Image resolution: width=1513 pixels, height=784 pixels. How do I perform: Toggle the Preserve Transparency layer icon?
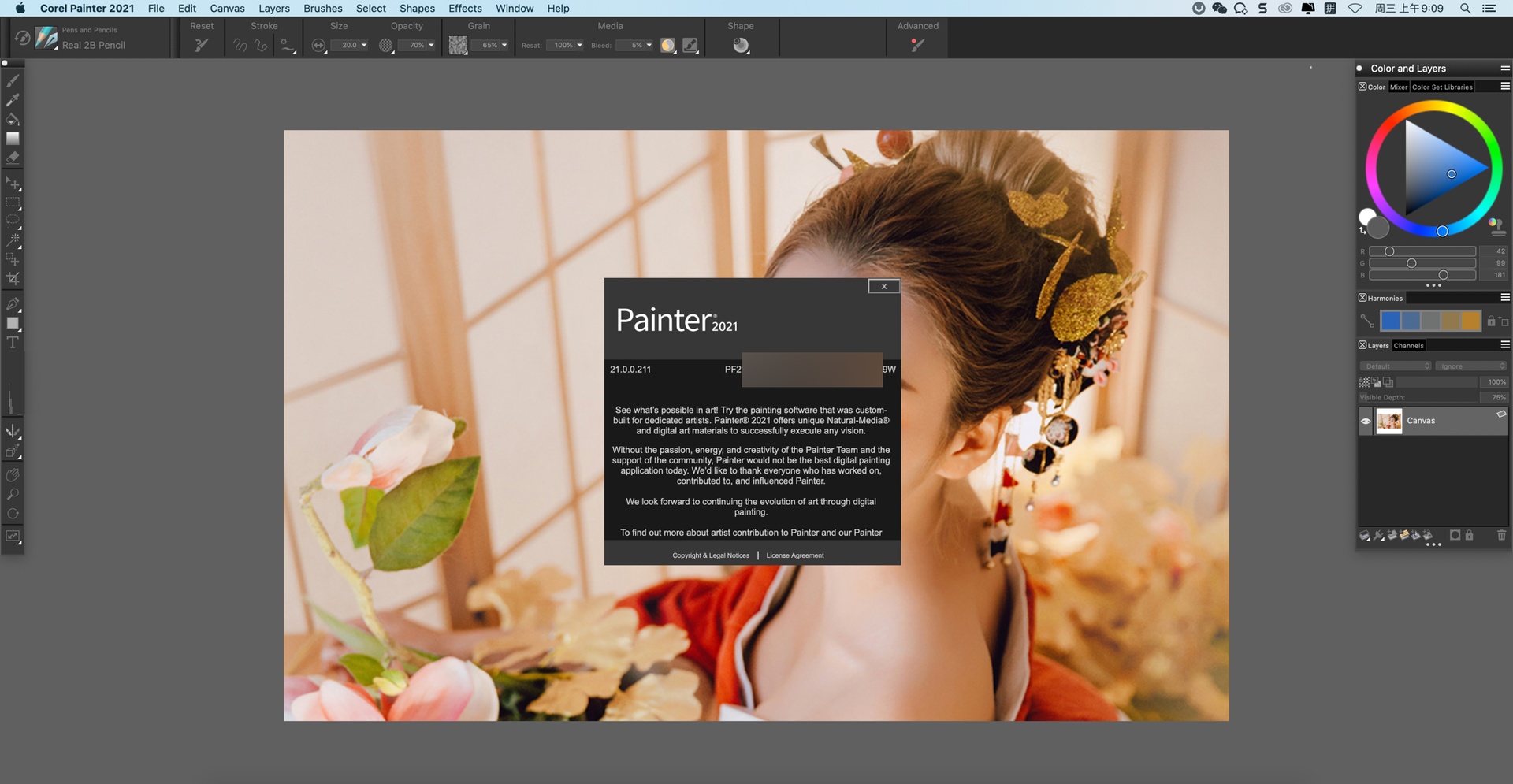coord(1364,382)
